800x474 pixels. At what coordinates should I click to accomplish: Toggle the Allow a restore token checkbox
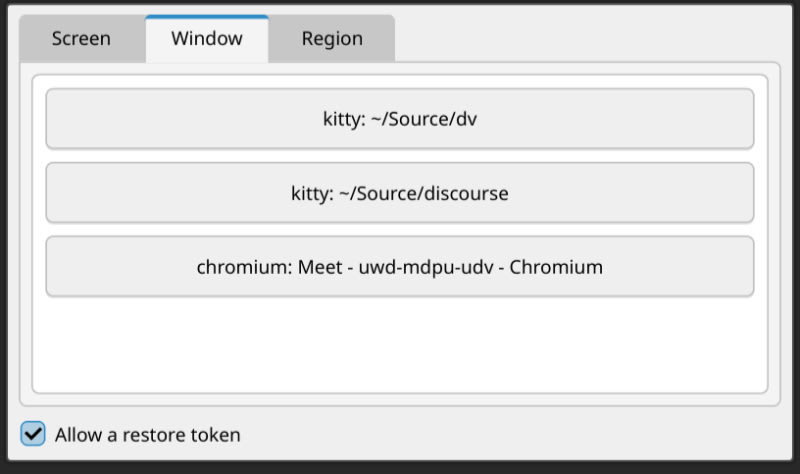[x=34, y=434]
